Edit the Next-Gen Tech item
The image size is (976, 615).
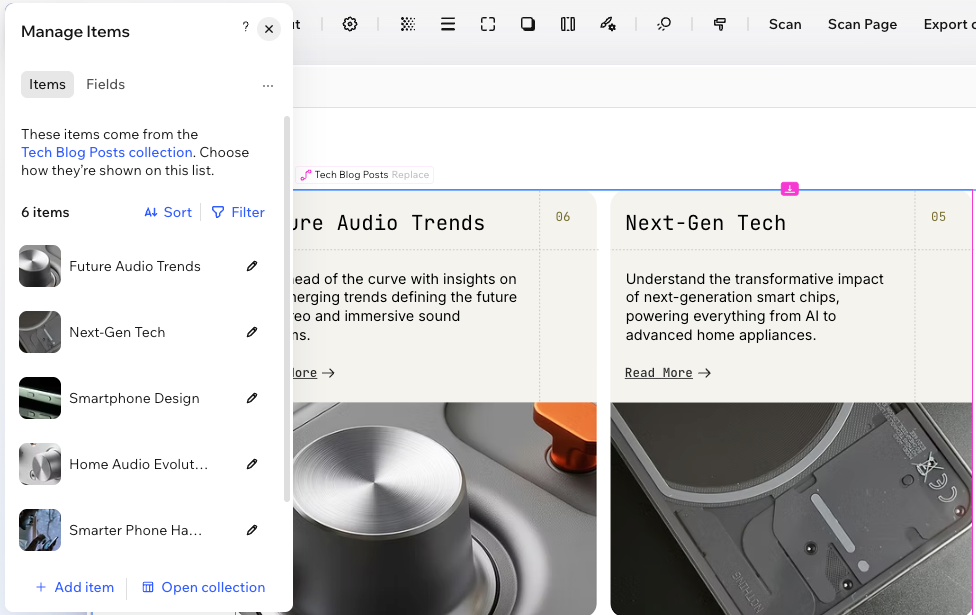[x=251, y=332]
